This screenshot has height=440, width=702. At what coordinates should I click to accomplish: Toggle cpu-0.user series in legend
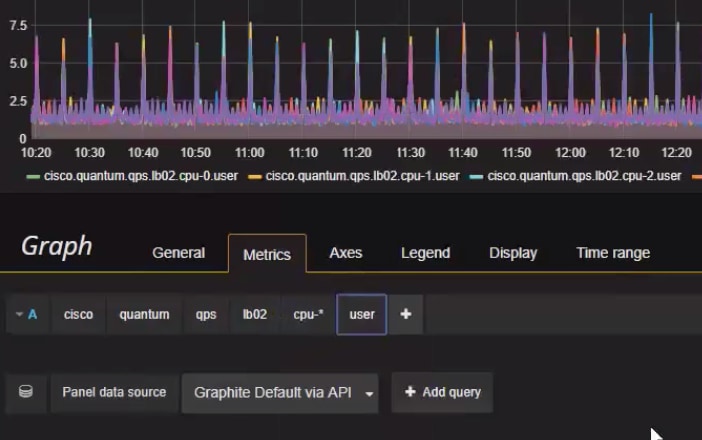(141, 176)
